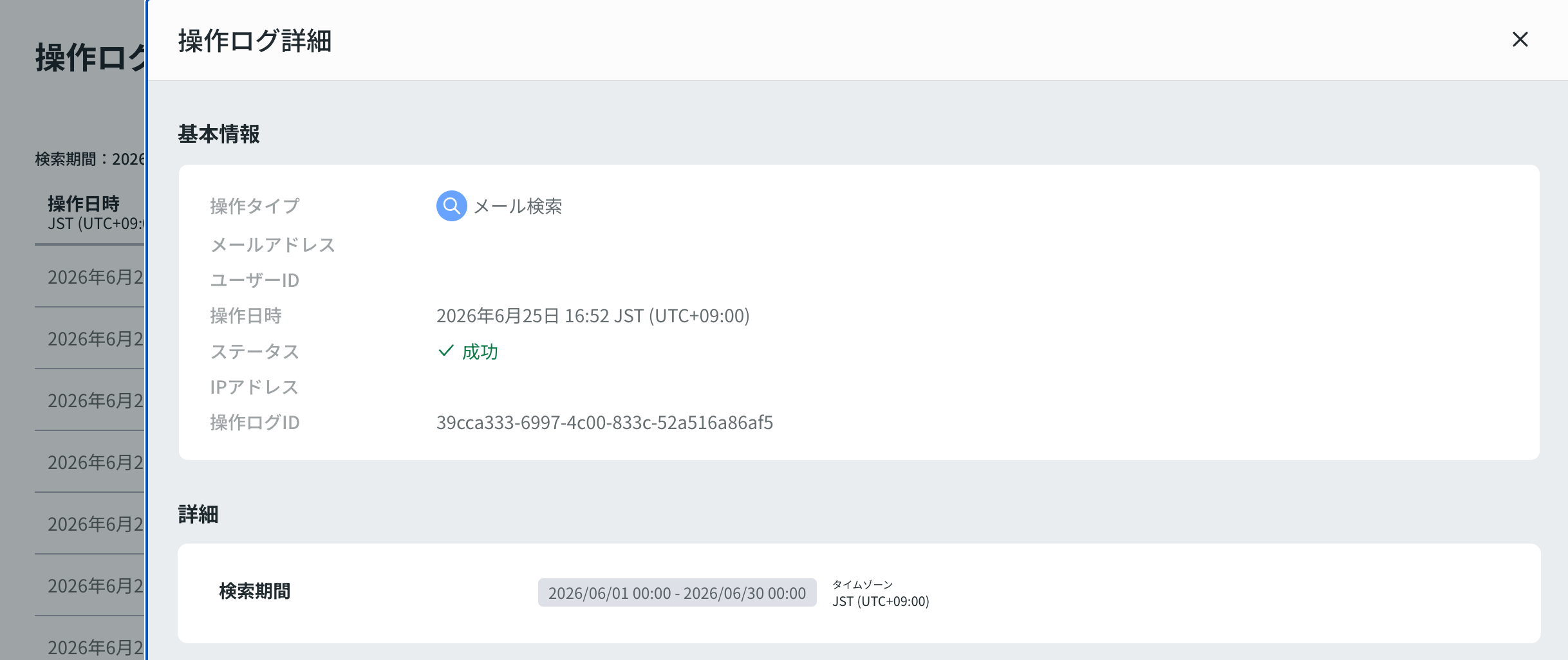This screenshot has width=1568, height=660.
Task: Click the blue メール検索 magnifier icon
Action: click(451, 206)
